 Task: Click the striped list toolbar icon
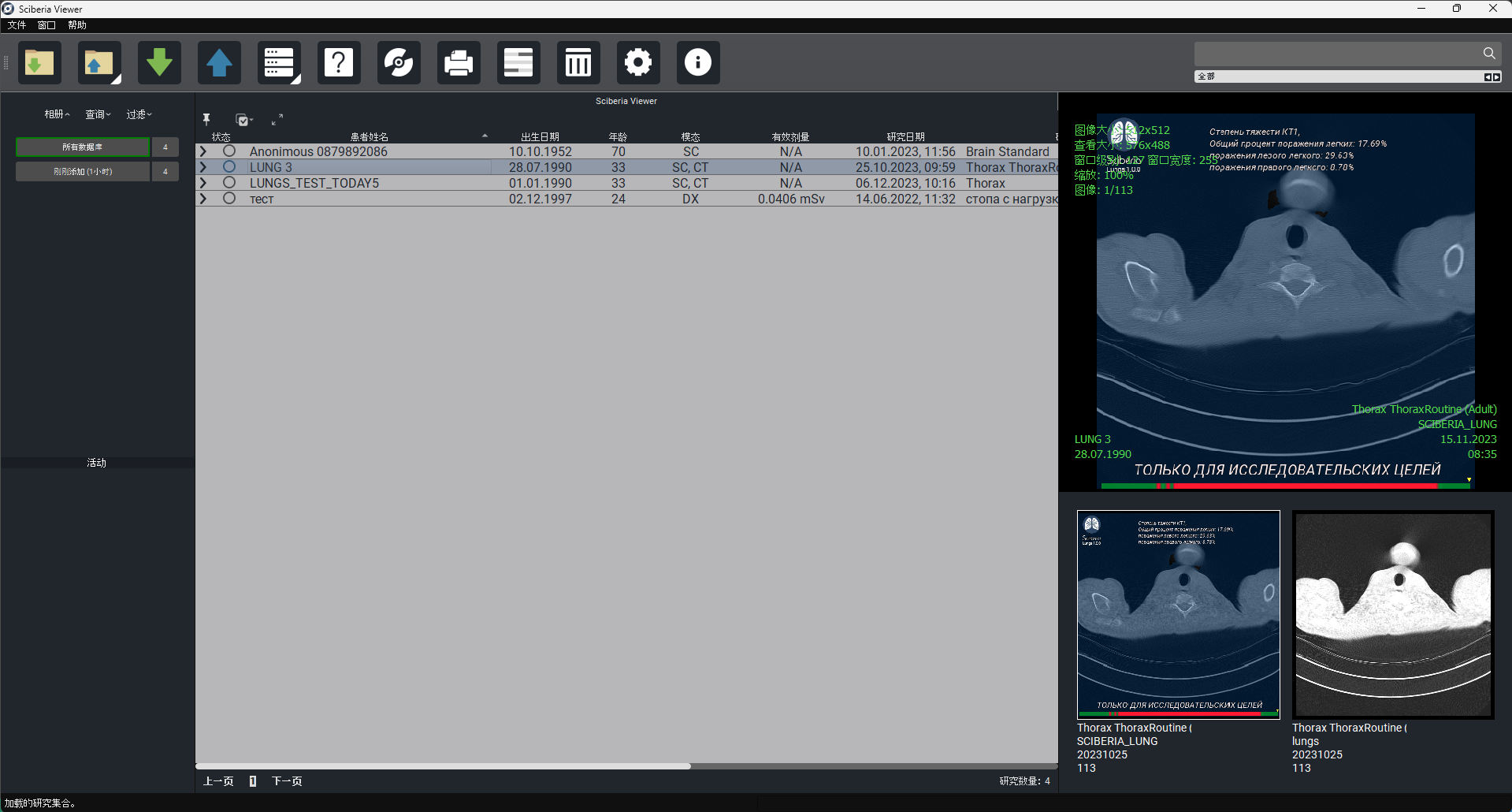click(x=518, y=62)
